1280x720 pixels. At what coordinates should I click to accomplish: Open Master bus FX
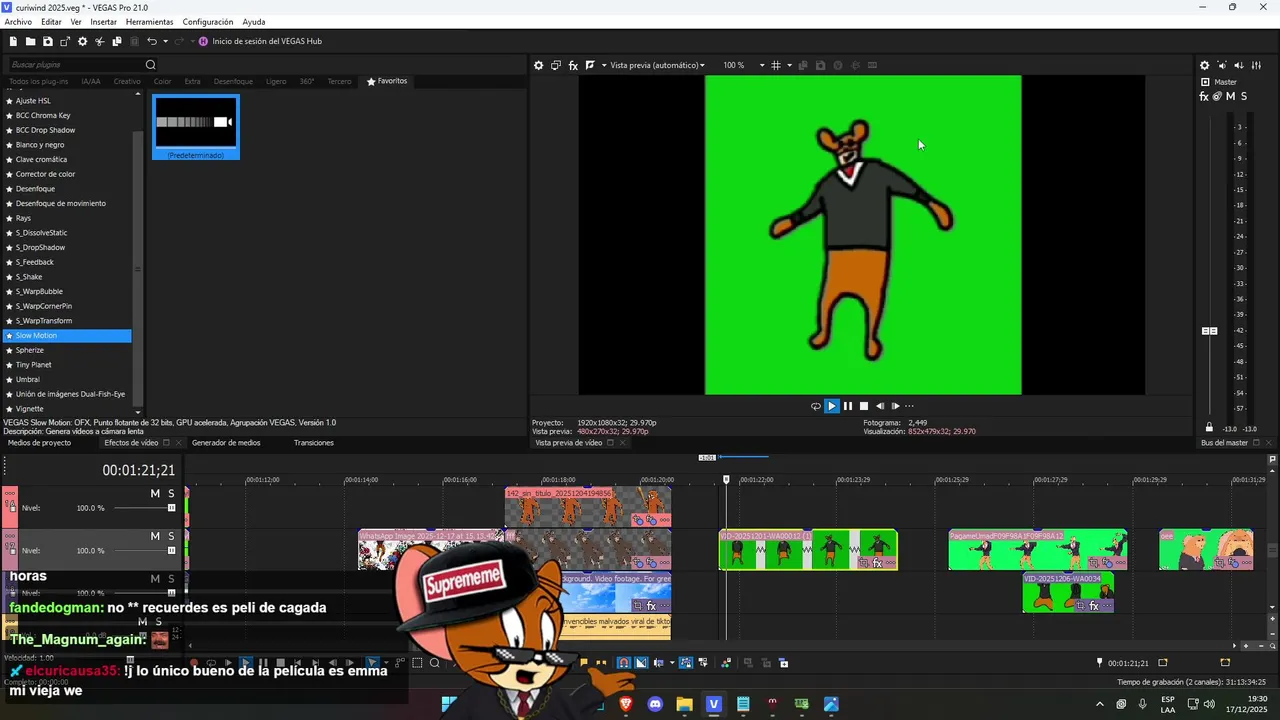click(1204, 96)
